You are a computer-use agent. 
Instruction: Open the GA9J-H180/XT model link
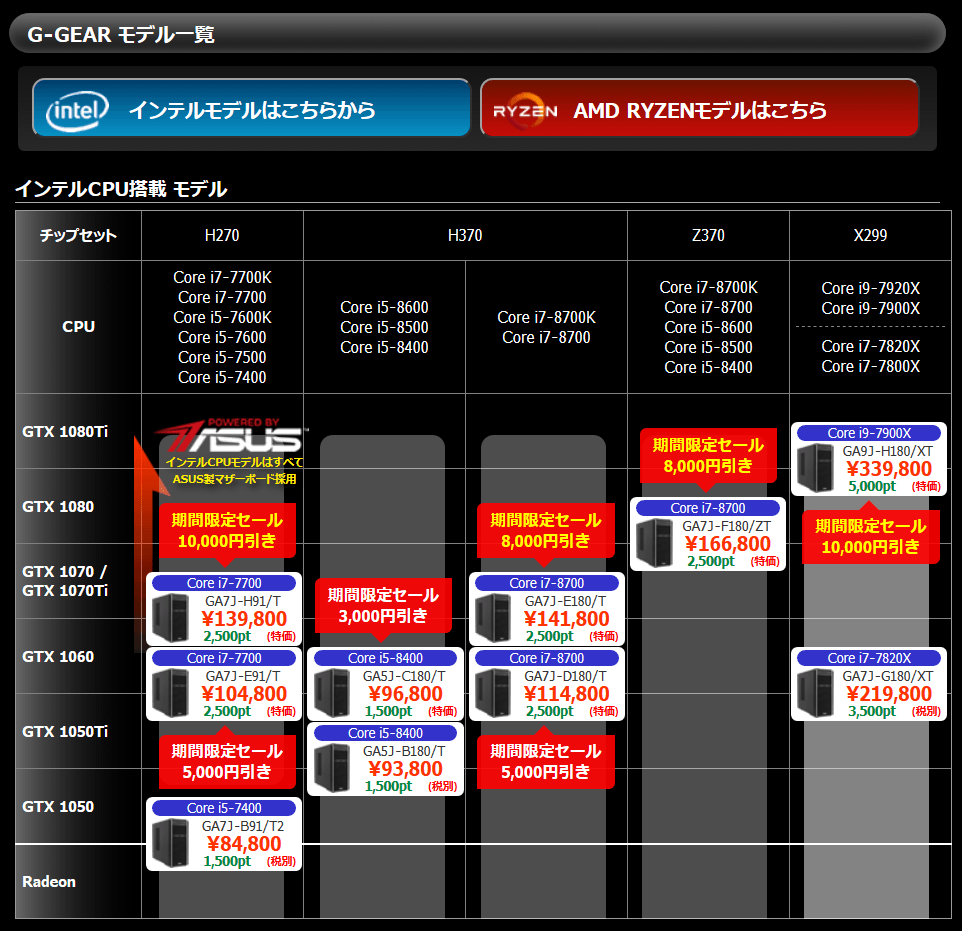pos(888,451)
